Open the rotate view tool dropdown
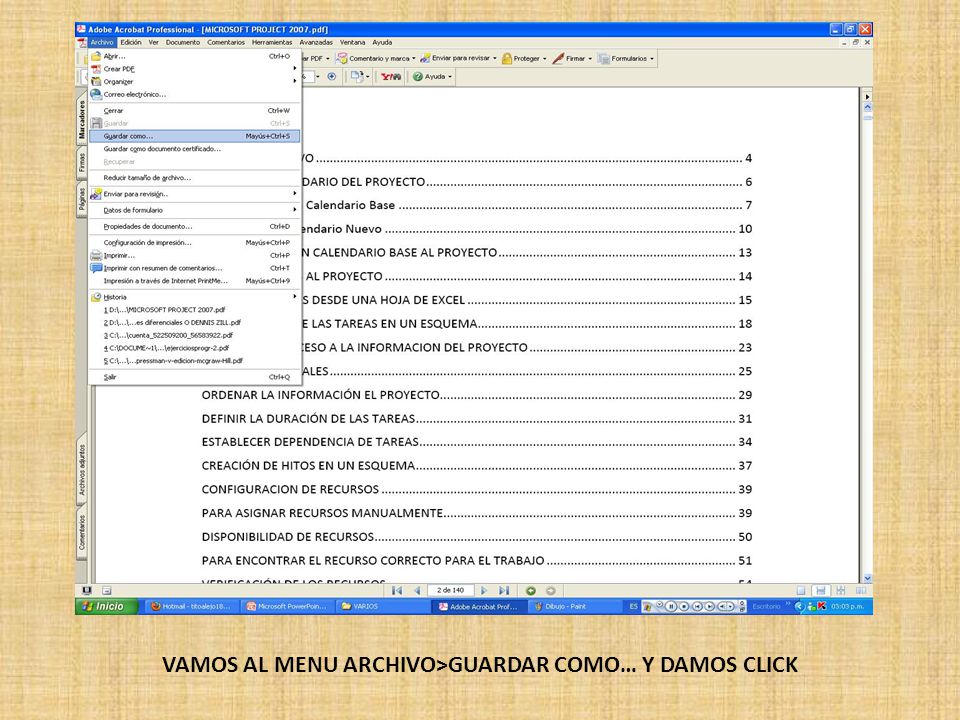960x720 pixels. 367,77
